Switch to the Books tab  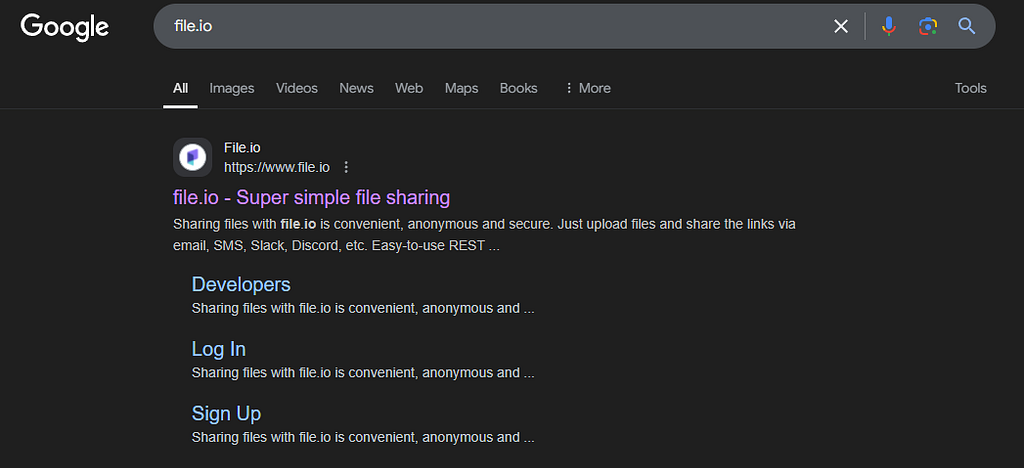coord(519,88)
